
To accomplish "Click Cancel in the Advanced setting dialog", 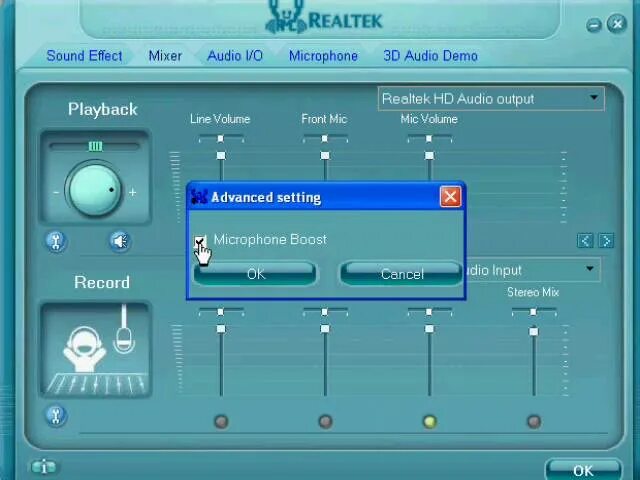I will (x=402, y=273).
